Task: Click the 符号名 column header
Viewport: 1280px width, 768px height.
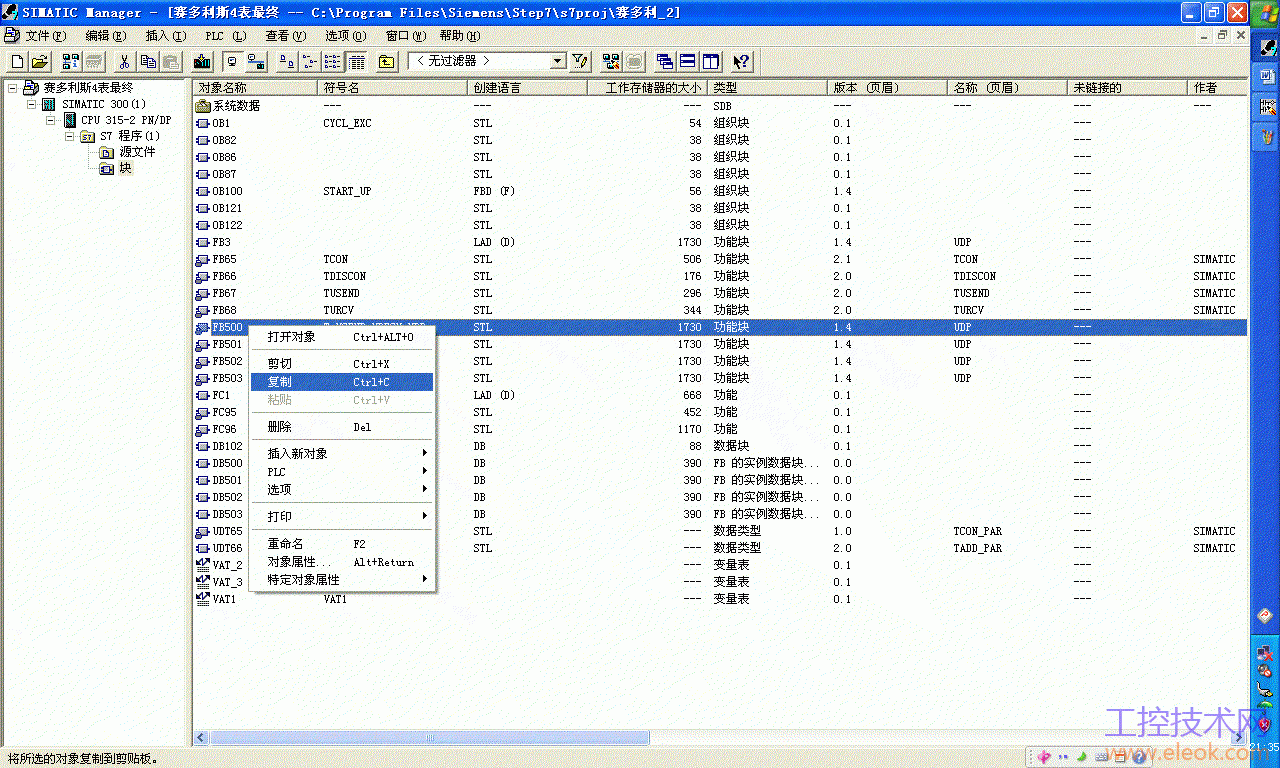Action: [394, 88]
